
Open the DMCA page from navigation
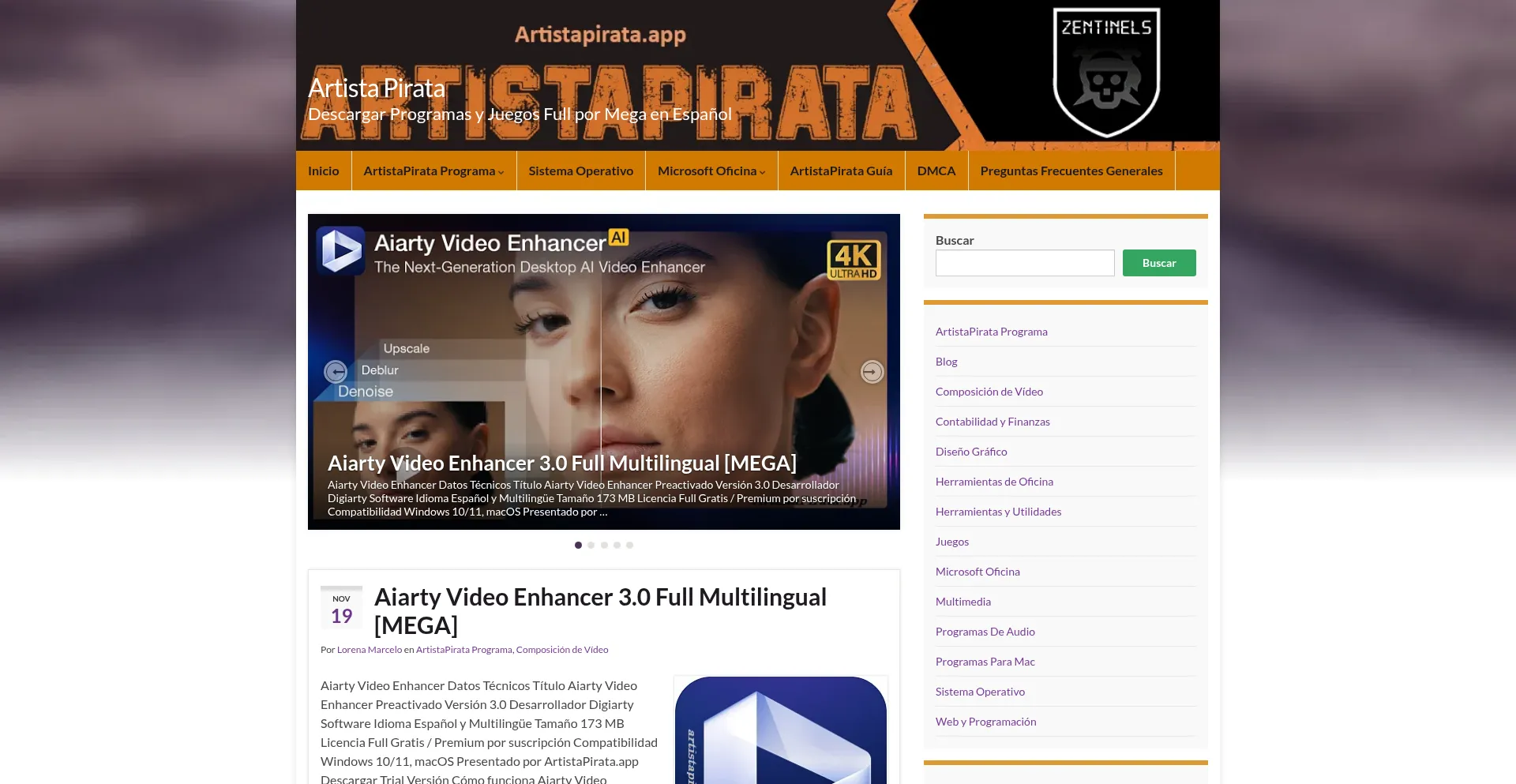pos(936,171)
